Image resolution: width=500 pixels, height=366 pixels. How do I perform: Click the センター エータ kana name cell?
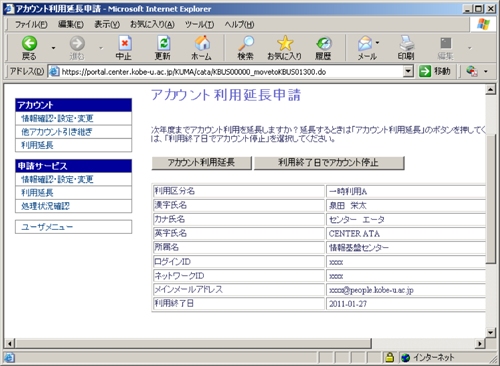point(406,219)
